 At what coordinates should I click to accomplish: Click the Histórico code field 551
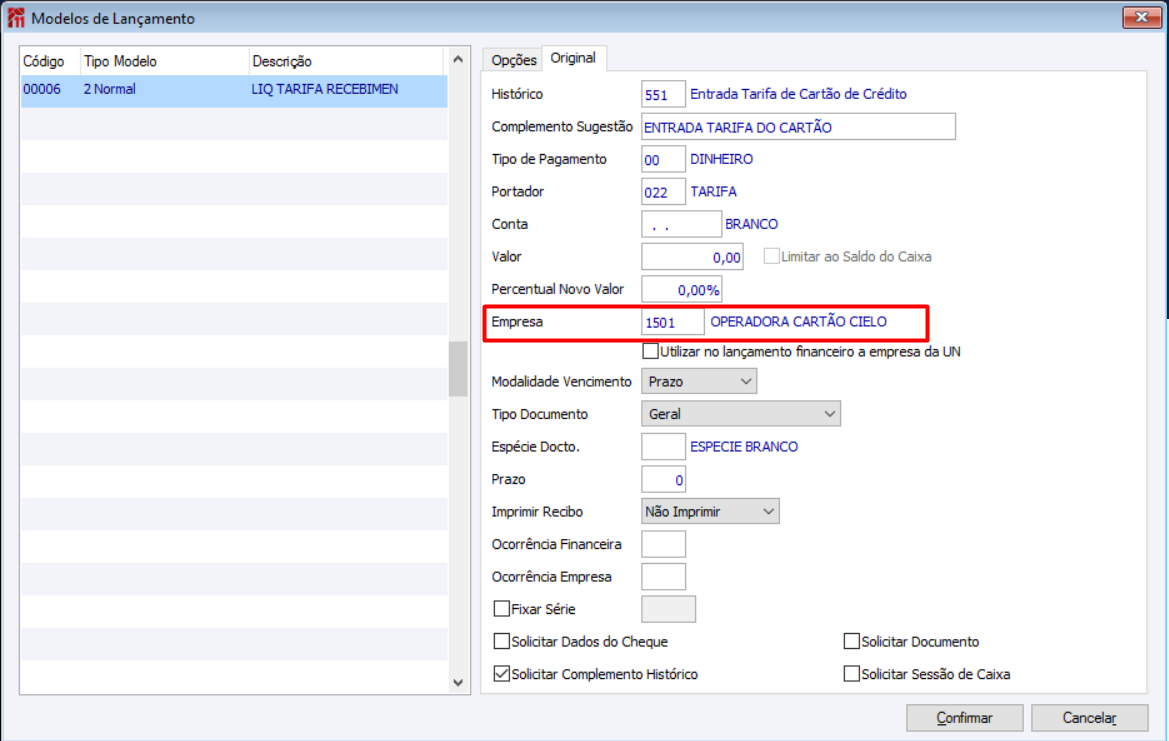point(663,95)
